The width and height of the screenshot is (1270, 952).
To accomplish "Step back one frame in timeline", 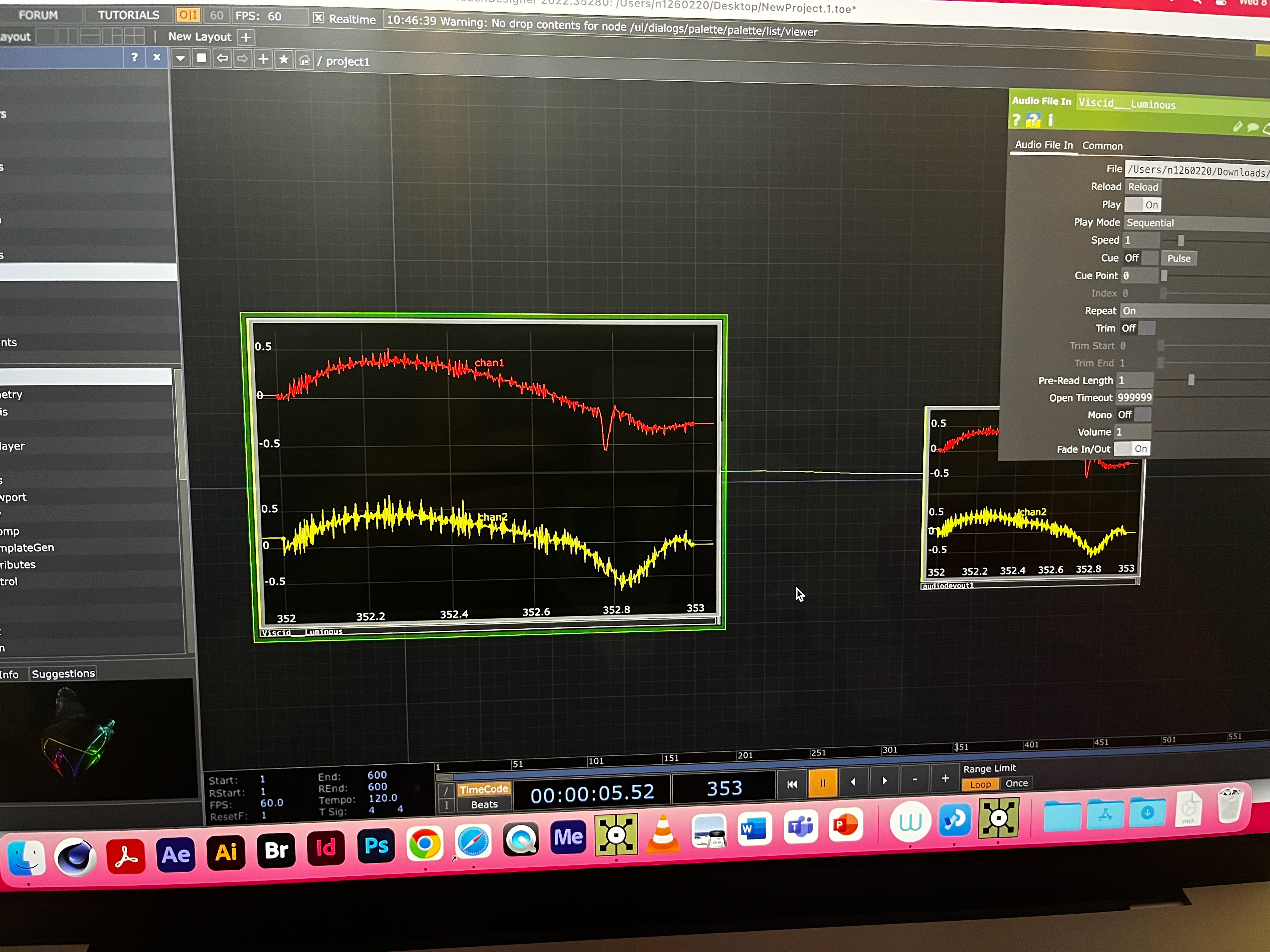I will point(853,781).
